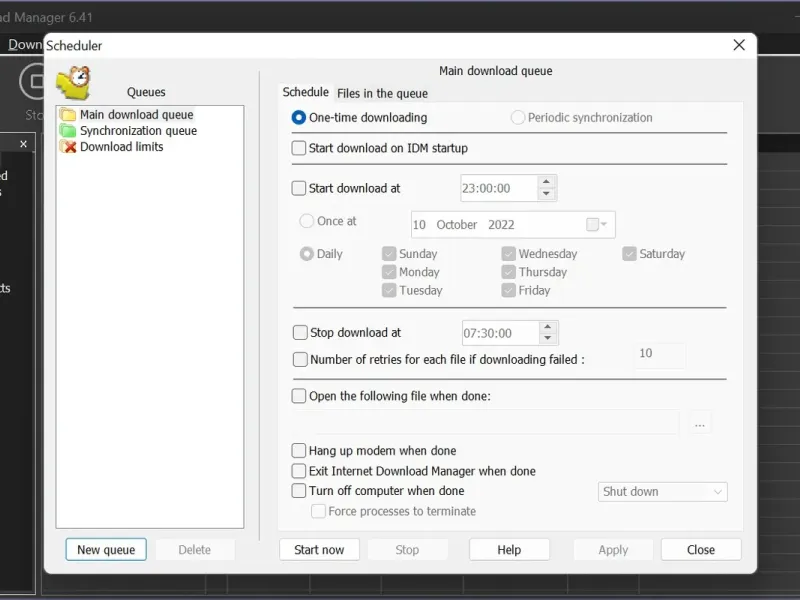Select the Download limits entry
The width and height of the screenshot is (800, 600).
(x=121, y=147)
